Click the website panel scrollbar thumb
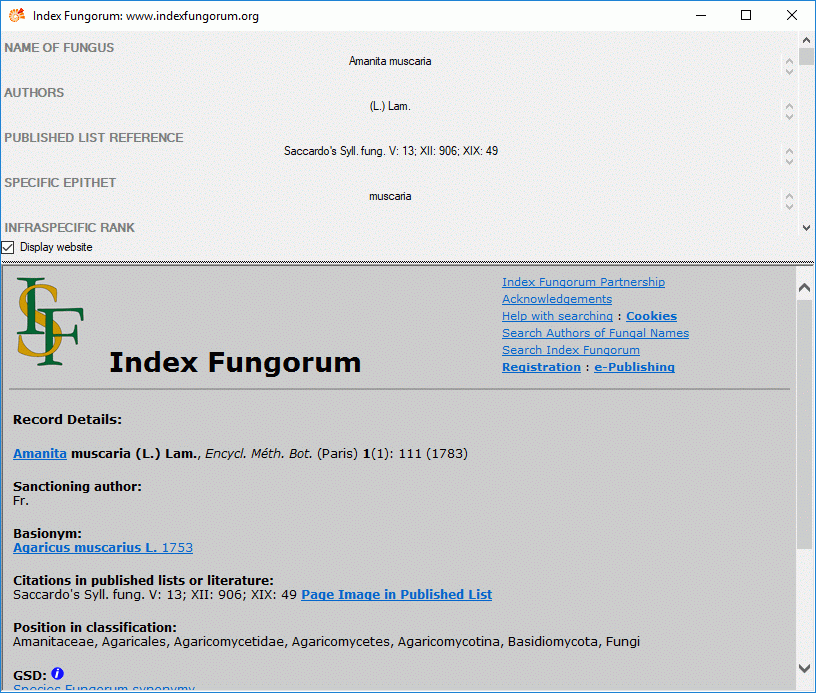 pos(805,423)
